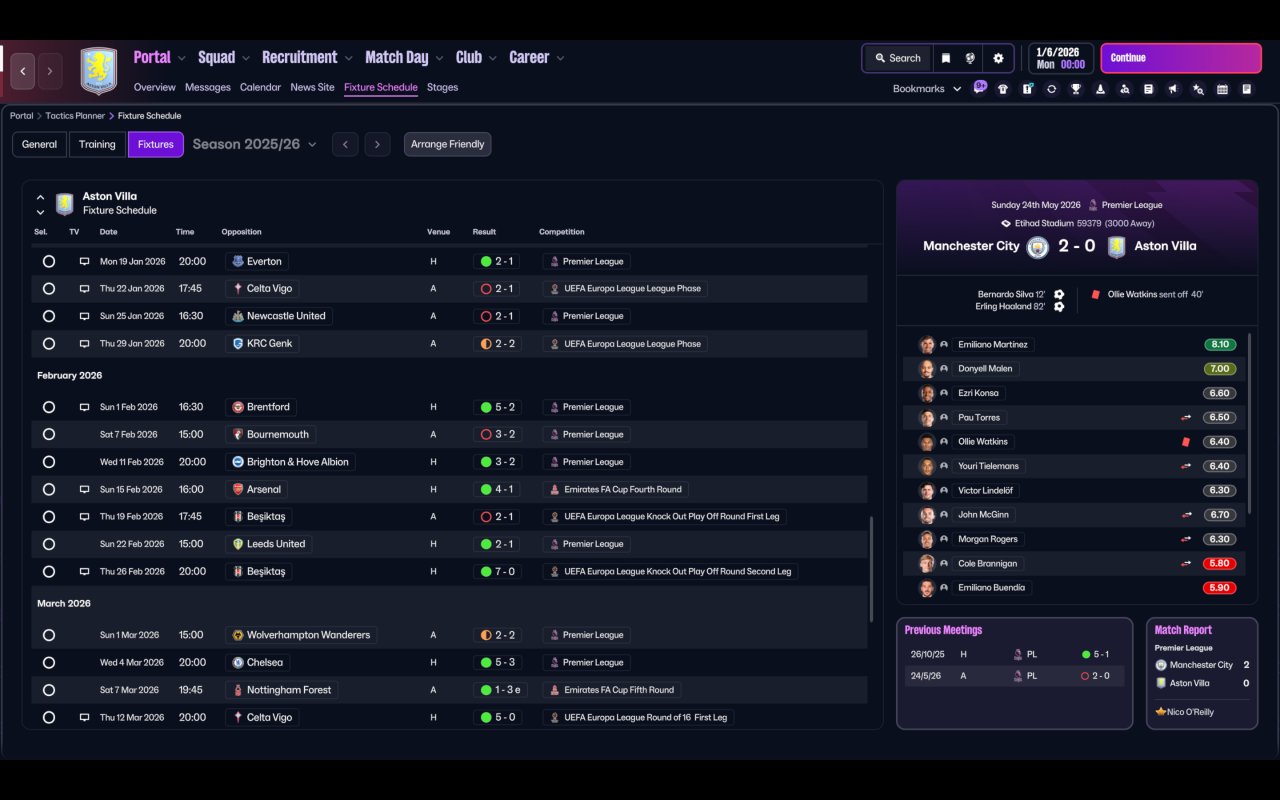
Task: Click the circular arrows icon in bookmarks bar
Action: coord(1051,89)
